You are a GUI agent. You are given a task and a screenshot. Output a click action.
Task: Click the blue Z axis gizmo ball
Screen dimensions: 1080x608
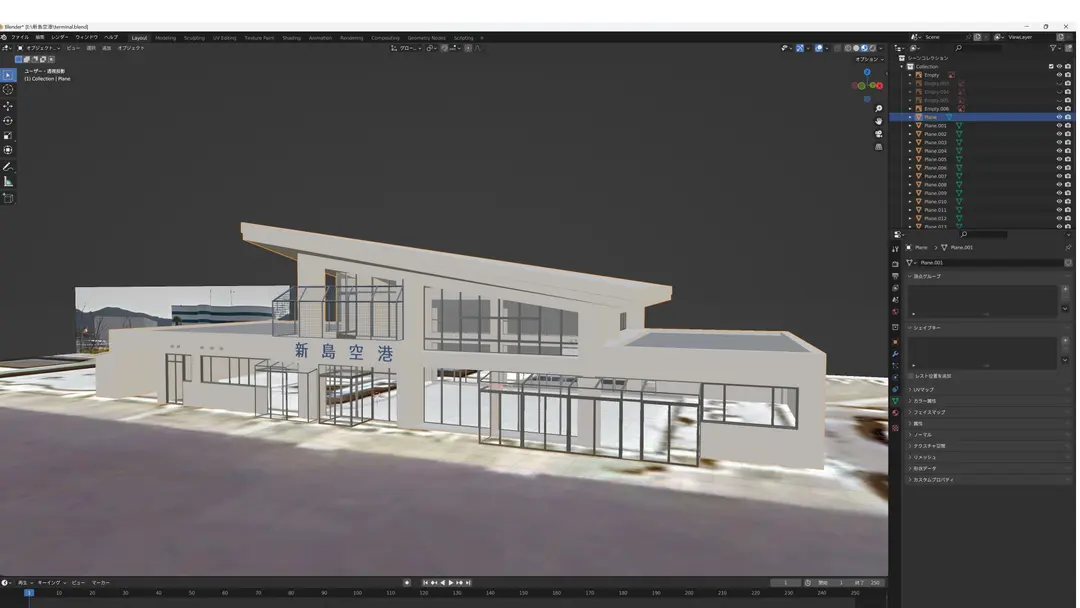pyautogui.click(x=867, y=72)
